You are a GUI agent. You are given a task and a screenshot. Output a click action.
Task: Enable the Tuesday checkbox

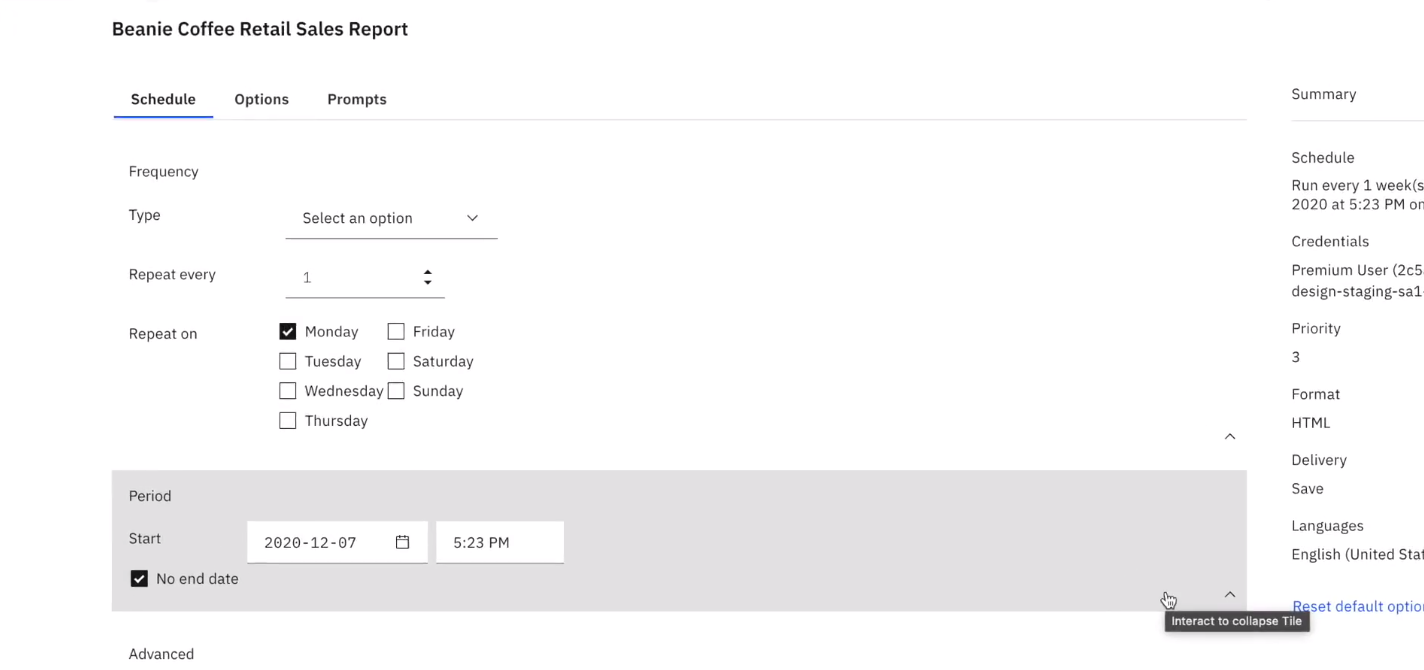(288, 361)
